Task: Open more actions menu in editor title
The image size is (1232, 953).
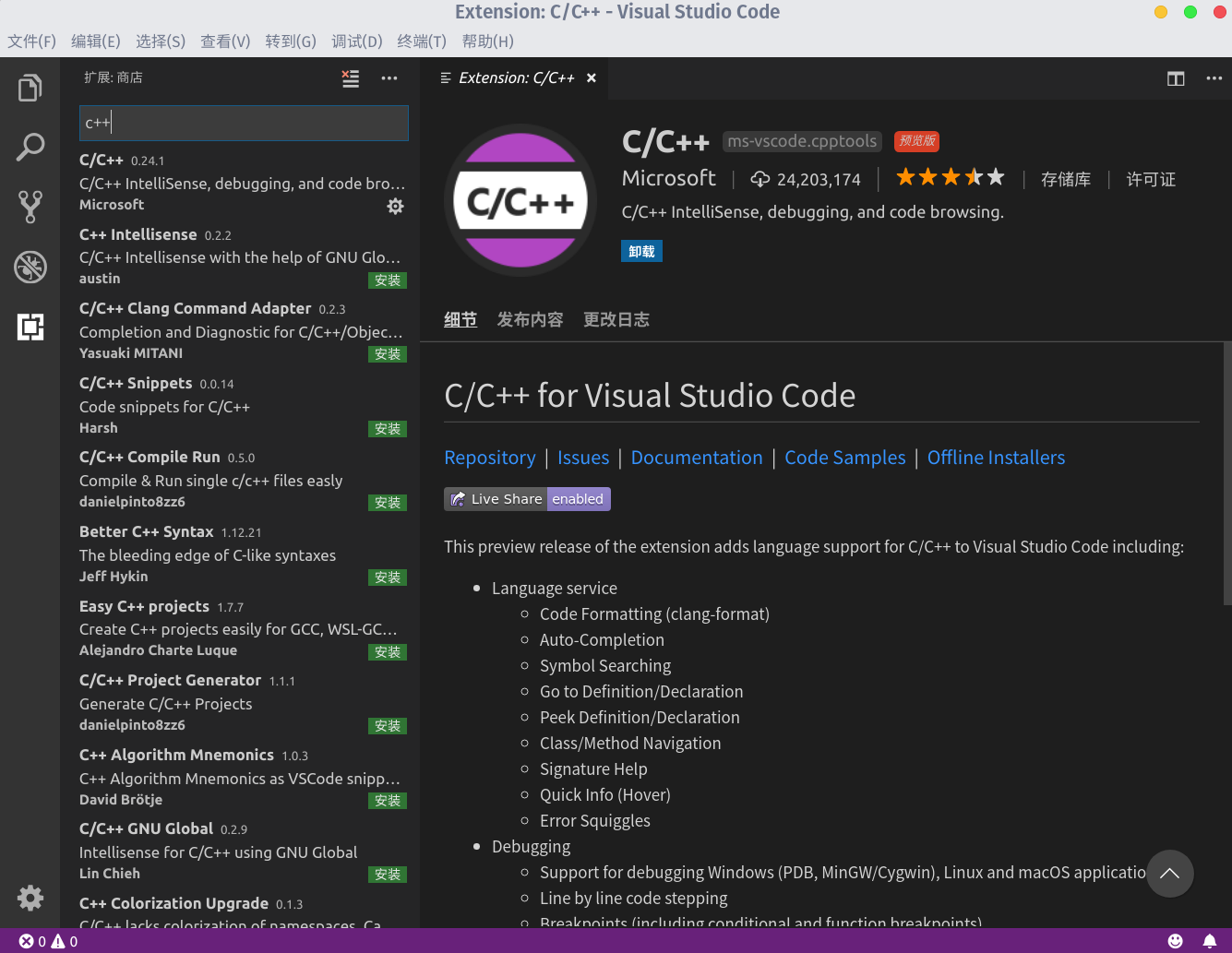Action: point(1214,78)
